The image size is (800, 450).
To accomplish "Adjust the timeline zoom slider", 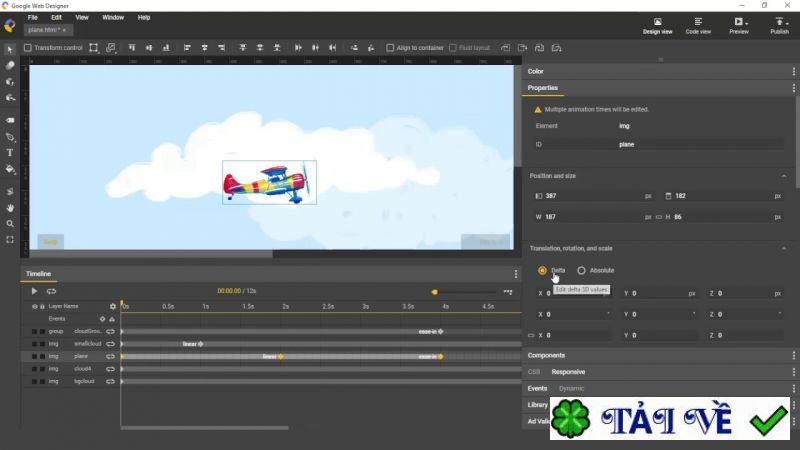I will point(434,291).
